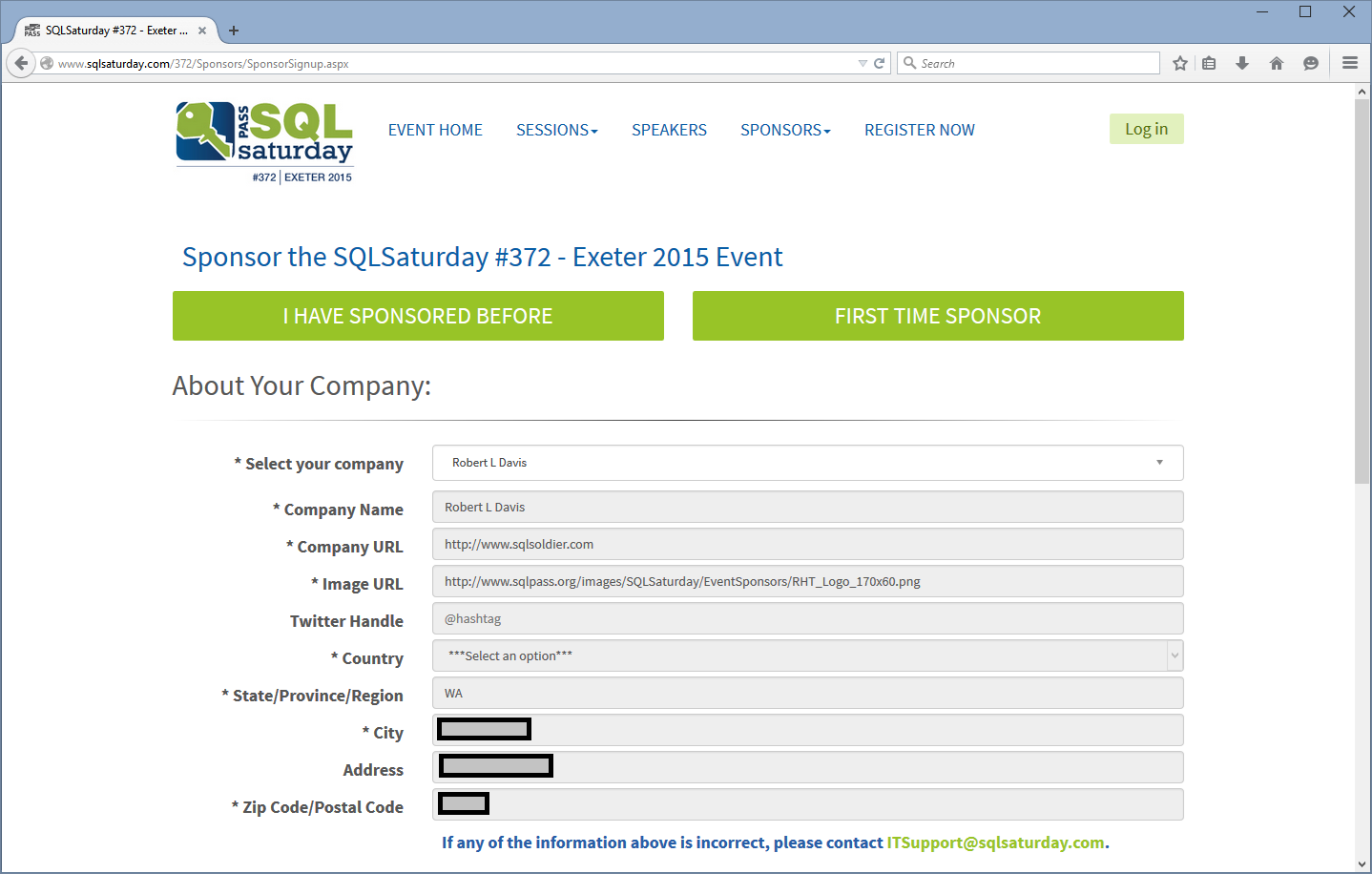Screen dimensions: 1372x874
Task: Click the reload page icon
Action: point(880,64)
